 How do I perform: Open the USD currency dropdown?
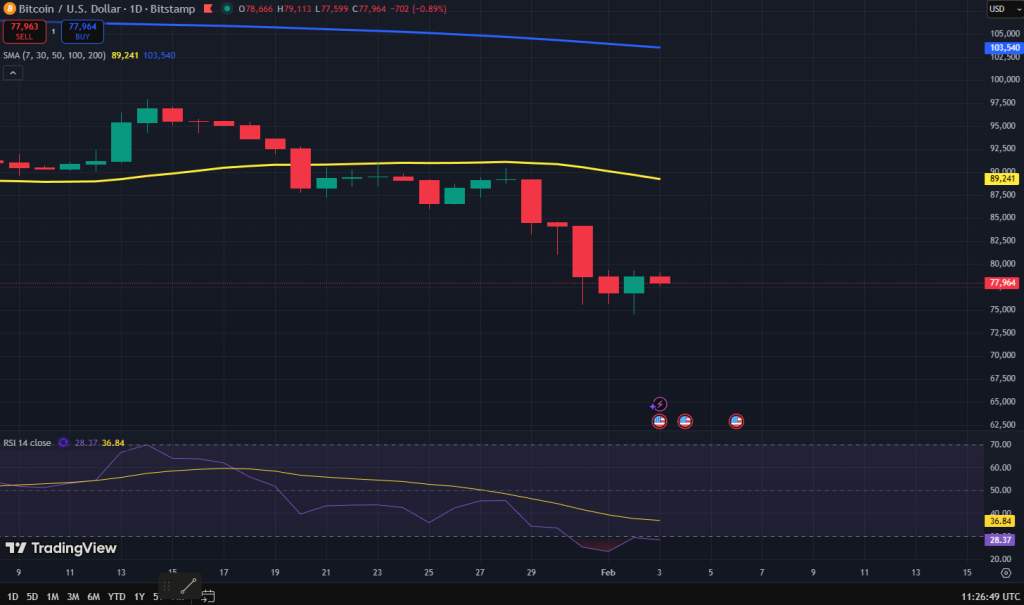tap(1004, 8)
